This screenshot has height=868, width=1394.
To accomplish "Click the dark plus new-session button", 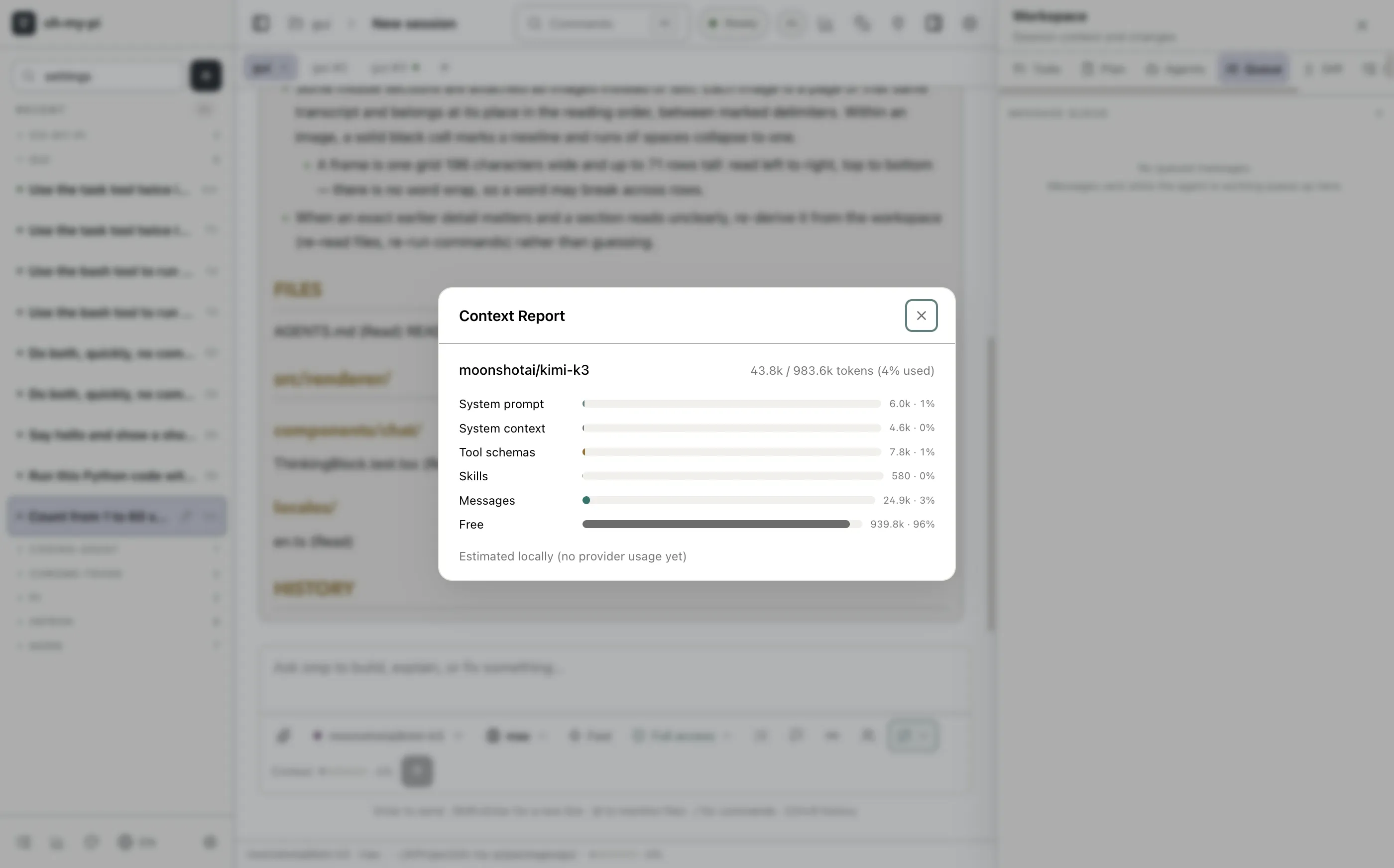I will pyautogui.click(x=206, y=76).
